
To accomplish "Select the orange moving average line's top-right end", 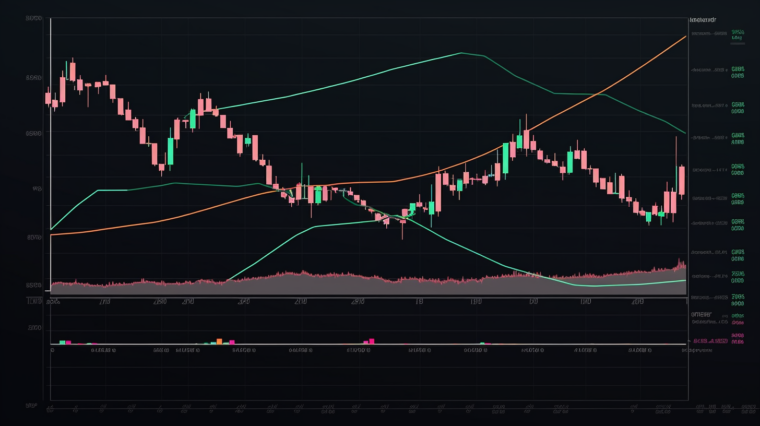I will tap(684, 37).
